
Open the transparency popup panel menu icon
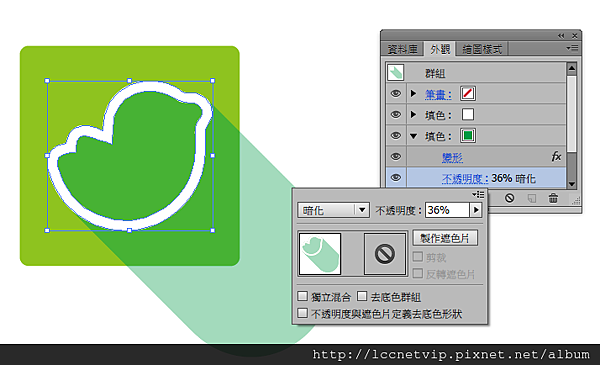tap(478, 195)
